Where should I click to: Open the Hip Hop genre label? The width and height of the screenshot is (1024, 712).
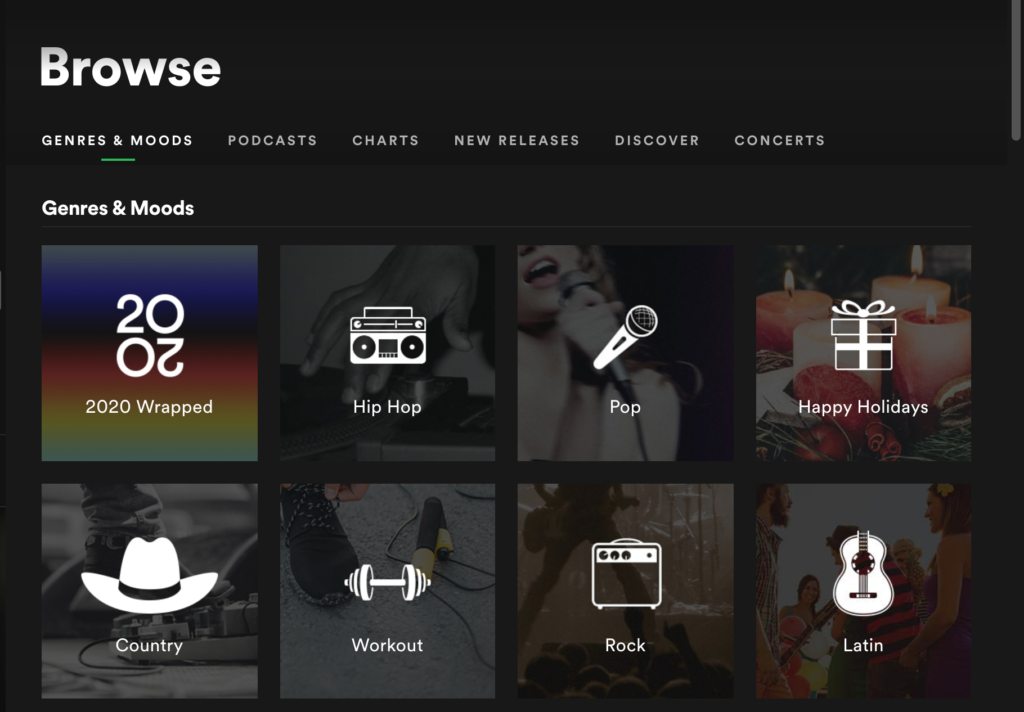[387, 407]
